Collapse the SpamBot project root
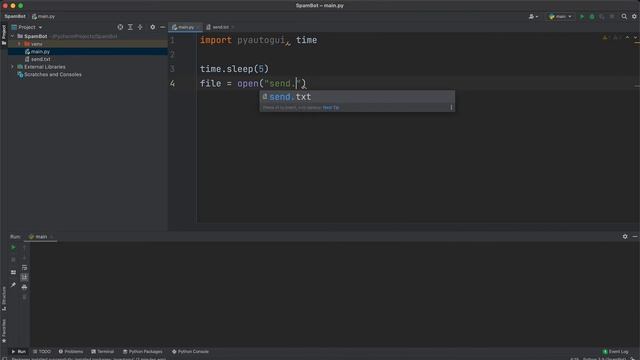 (x=12, y=36)
